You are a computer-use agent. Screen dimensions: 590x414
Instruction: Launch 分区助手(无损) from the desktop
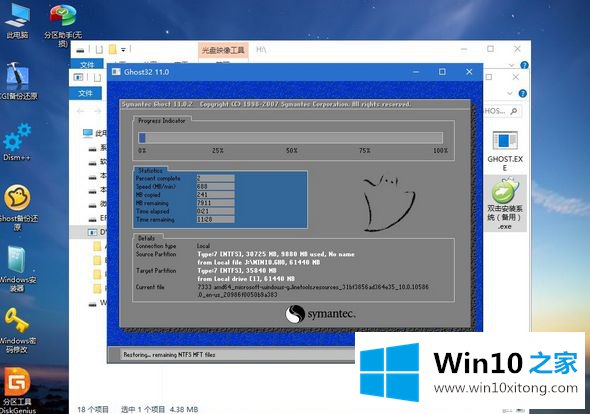pyautogui.click(x=63, y=26)
